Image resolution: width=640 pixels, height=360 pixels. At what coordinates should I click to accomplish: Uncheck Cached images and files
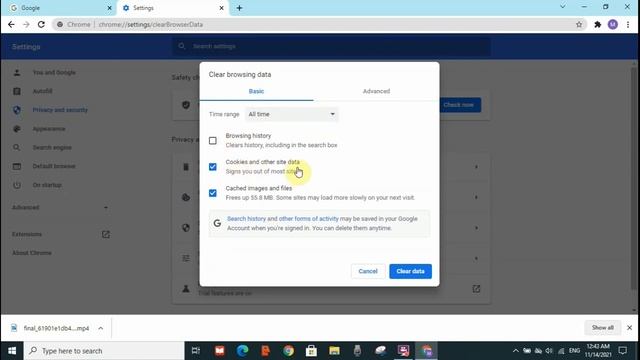click(213, 193)
